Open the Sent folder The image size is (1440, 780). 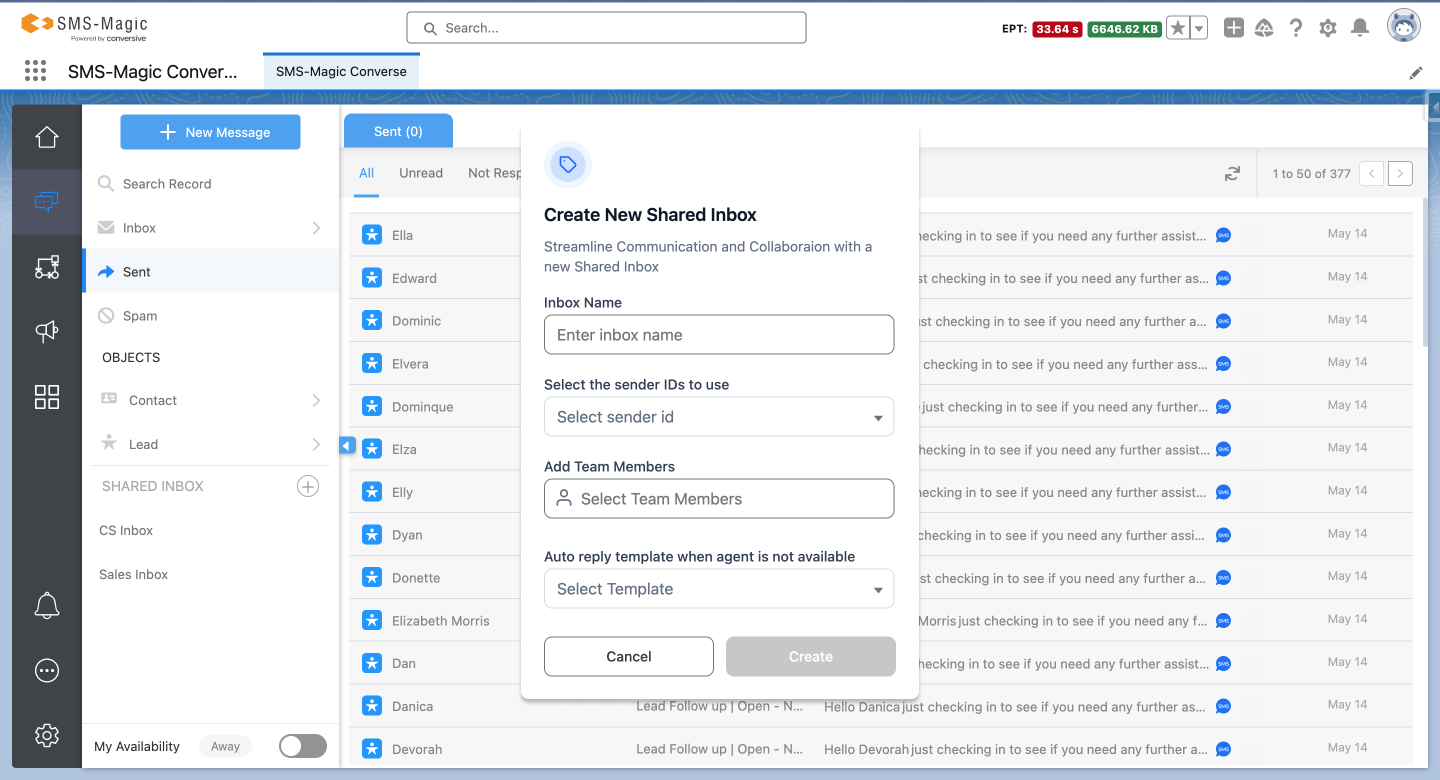211,272
